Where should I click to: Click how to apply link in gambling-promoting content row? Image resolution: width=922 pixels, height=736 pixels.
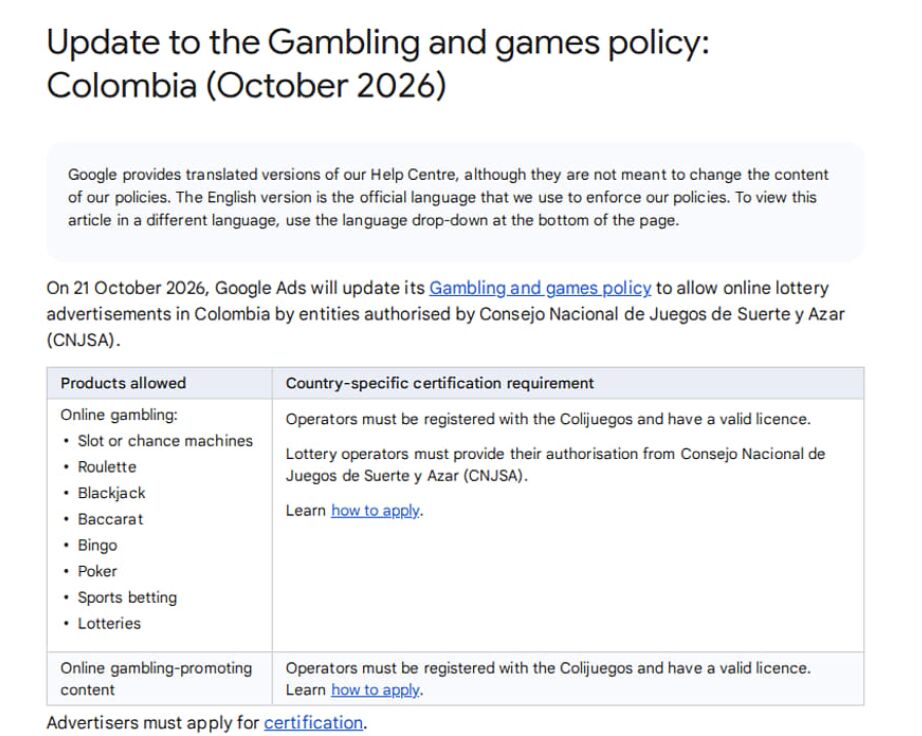[375, 690]
